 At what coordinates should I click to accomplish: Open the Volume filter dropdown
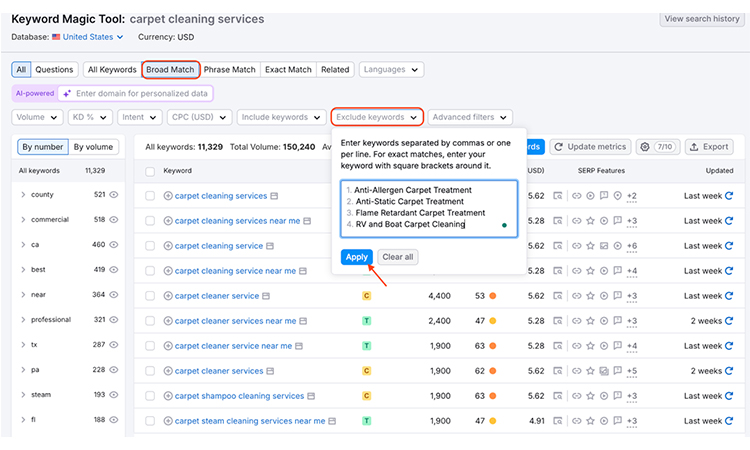click(37, 117)
